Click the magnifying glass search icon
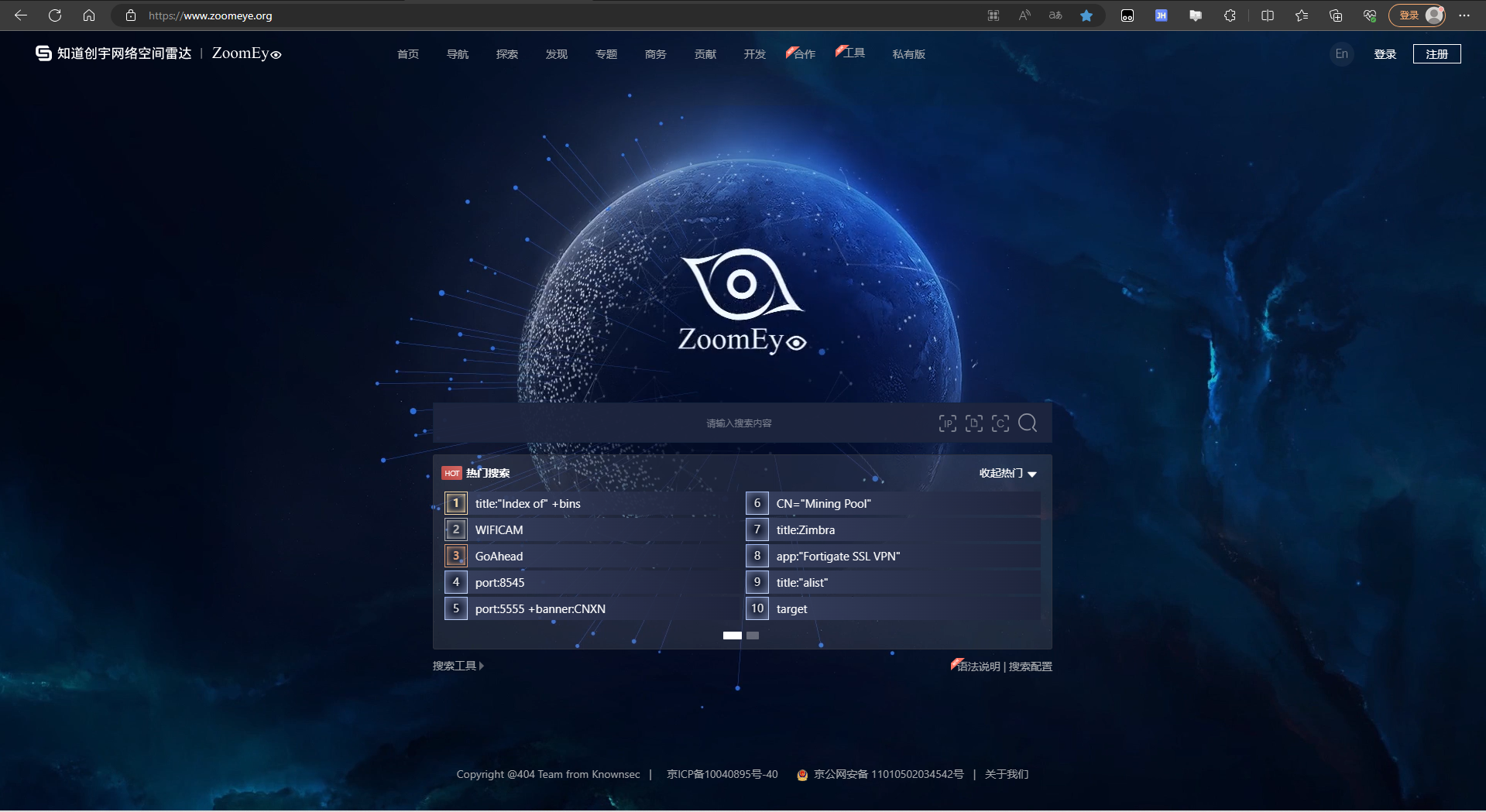Screen dimensions: 1486x812 coord(1028,423)
